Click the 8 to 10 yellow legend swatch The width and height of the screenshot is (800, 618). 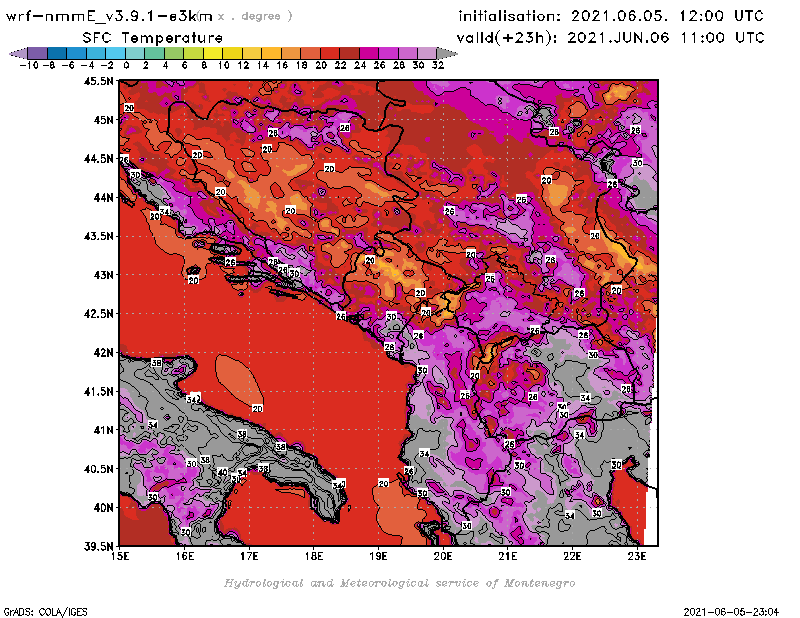pyautogui.click(x=213, y=53)
